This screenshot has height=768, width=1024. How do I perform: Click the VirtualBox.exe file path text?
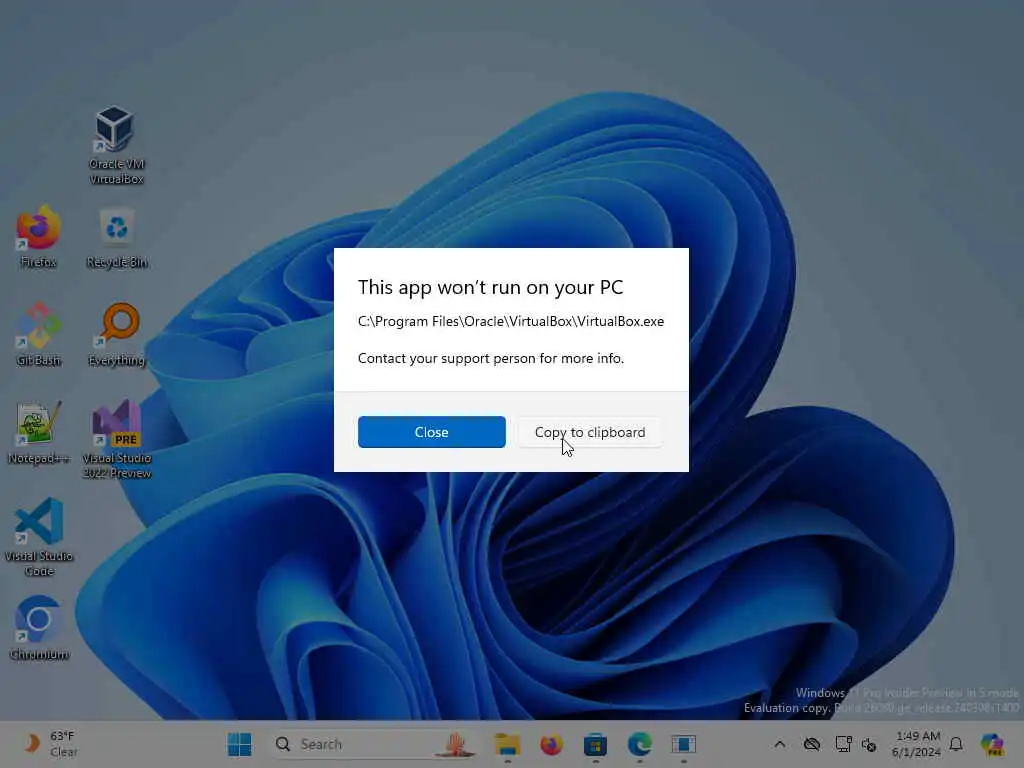click(511, 321)
